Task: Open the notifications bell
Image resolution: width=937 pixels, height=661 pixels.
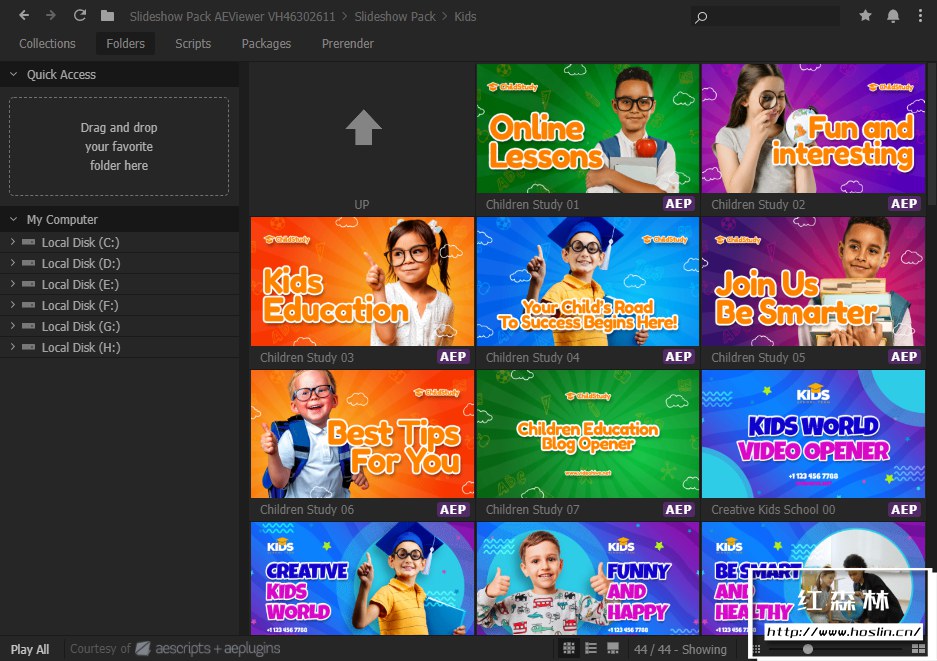Action: click(893, 16)
